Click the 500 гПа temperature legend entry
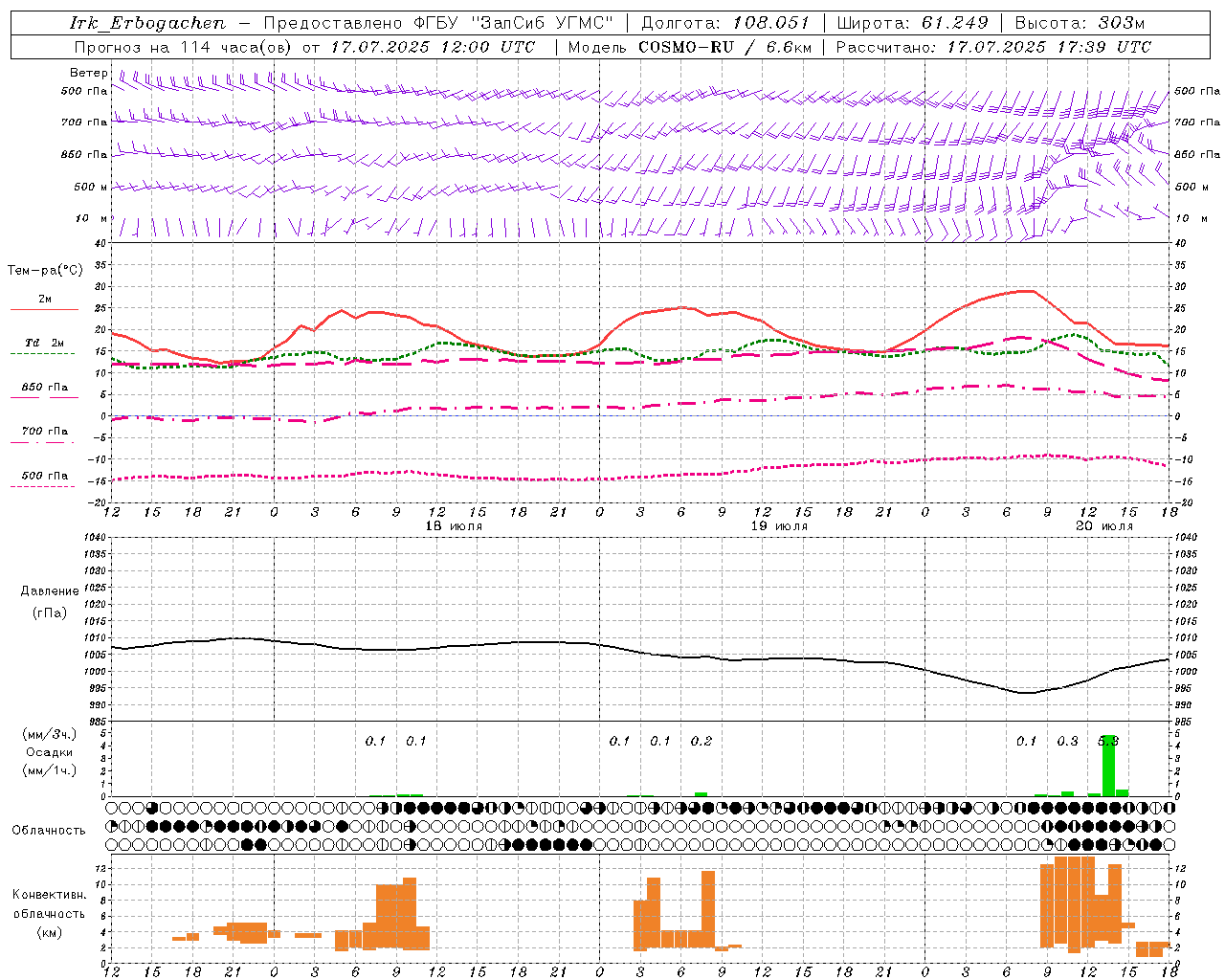The height and width of the screenshot is (980, 1225). [44, 476]
